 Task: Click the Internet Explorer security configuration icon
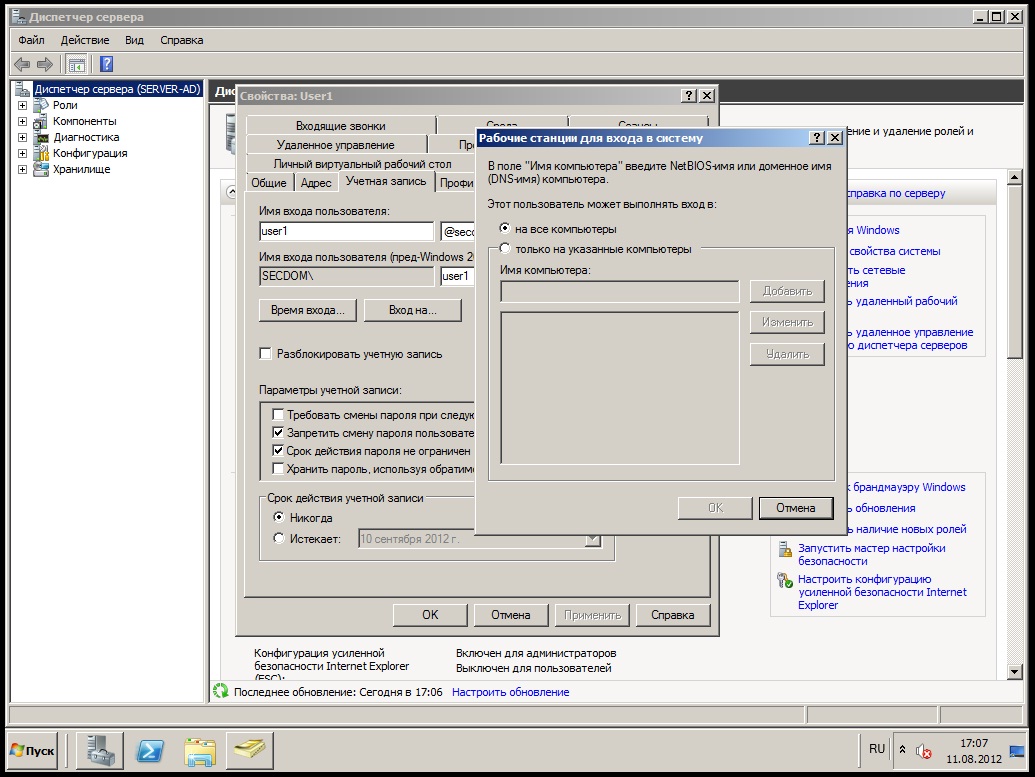click(785, 580)
